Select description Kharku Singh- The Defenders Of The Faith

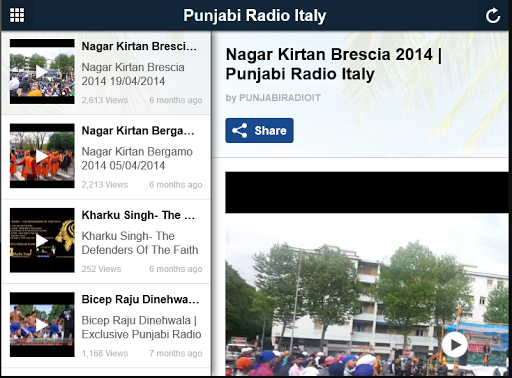(x=140, y=243)
